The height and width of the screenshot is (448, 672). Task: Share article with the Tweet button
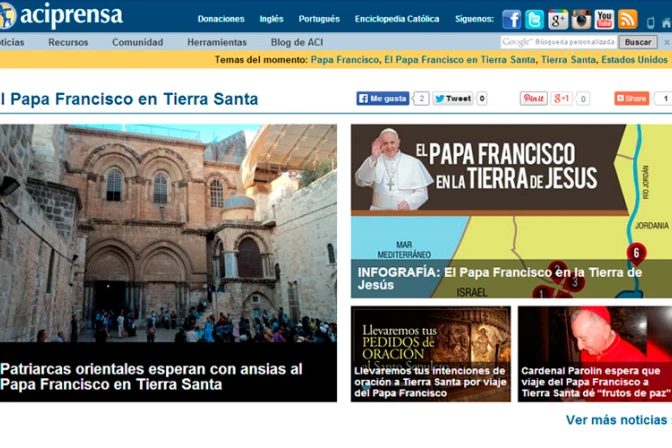pos(453,98)
